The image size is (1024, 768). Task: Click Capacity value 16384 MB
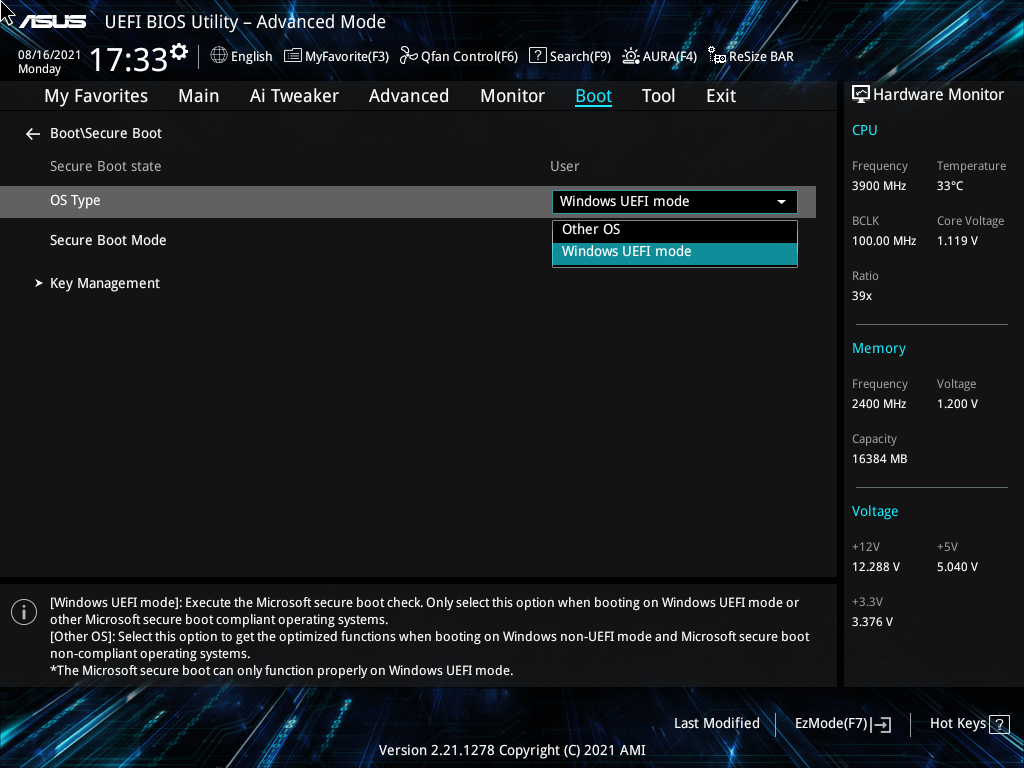click(x=879, y=459)
